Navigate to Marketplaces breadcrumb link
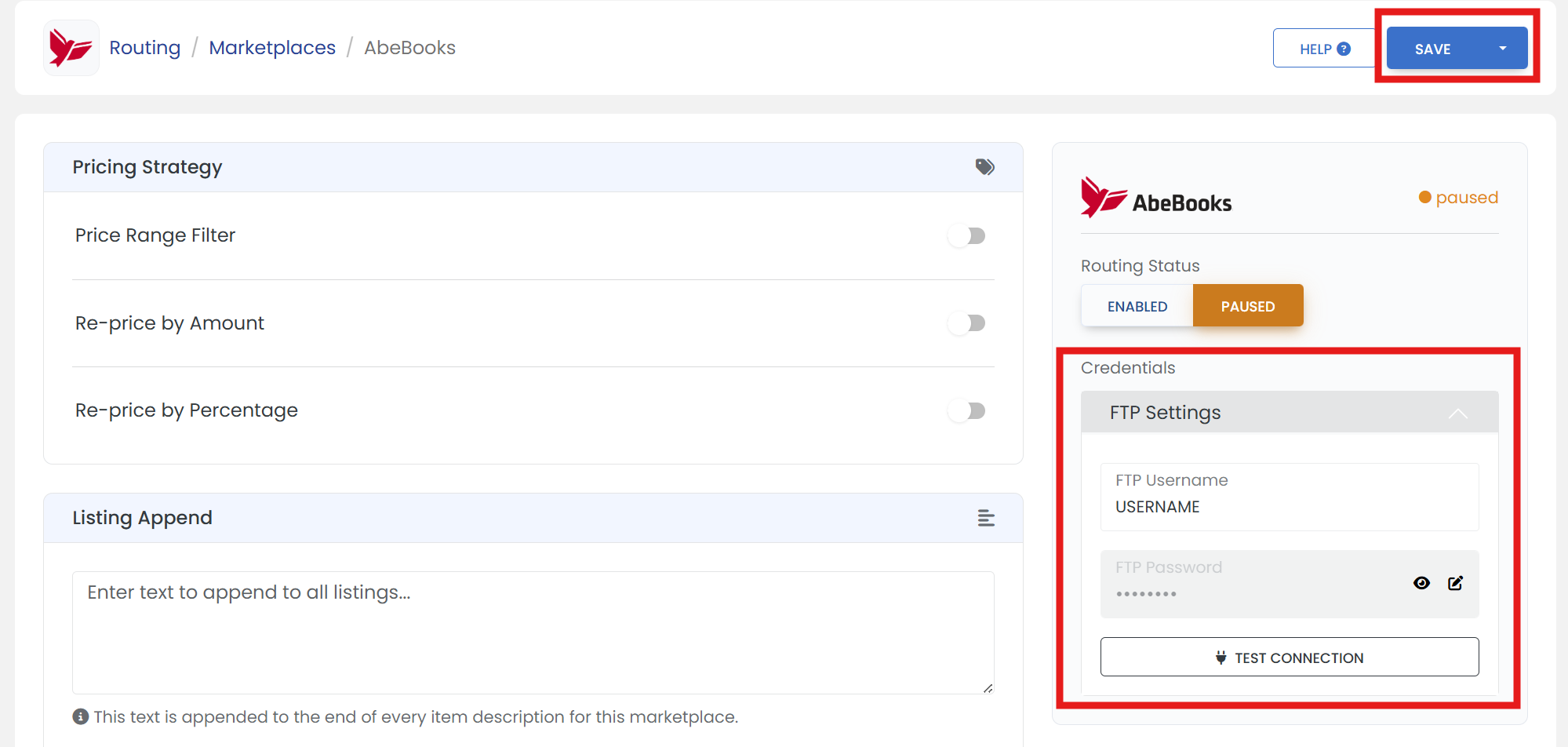This screenshot has width=1568, height=747. pos(272,48)
